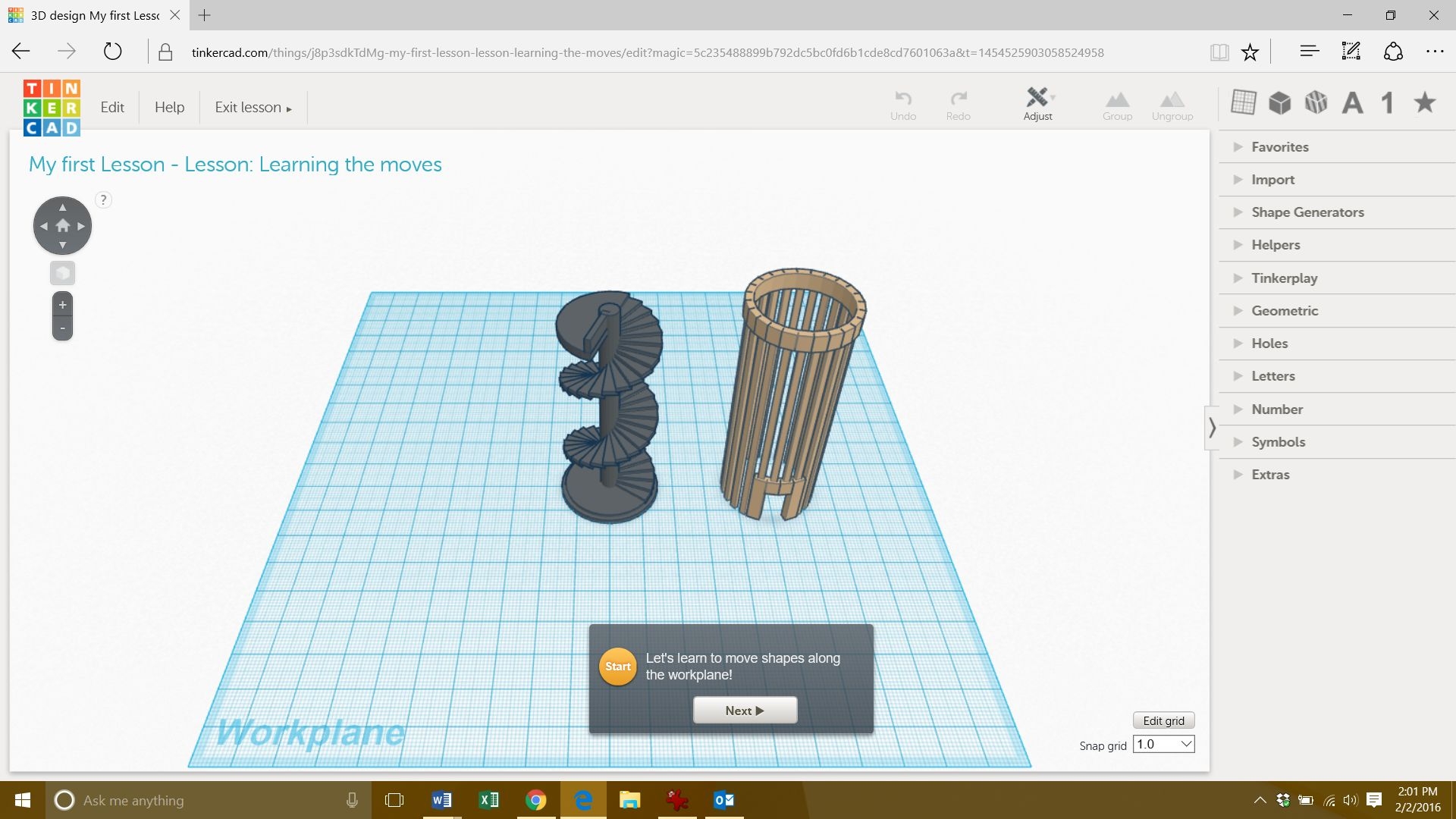
Task: Expand the Geometric shapes section
Action: coord(1285,311)
